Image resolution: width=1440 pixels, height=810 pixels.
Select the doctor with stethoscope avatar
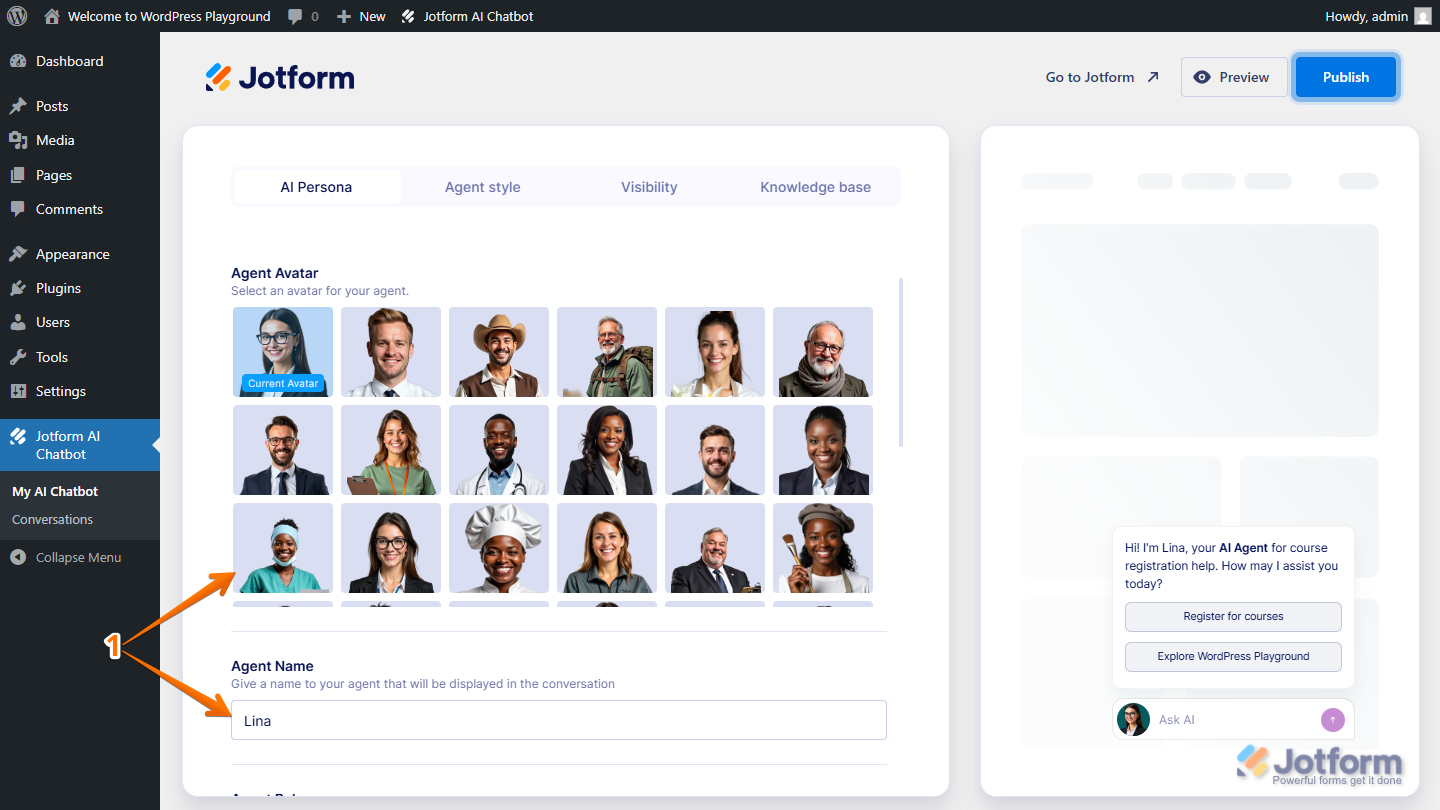tap(499, 450)
